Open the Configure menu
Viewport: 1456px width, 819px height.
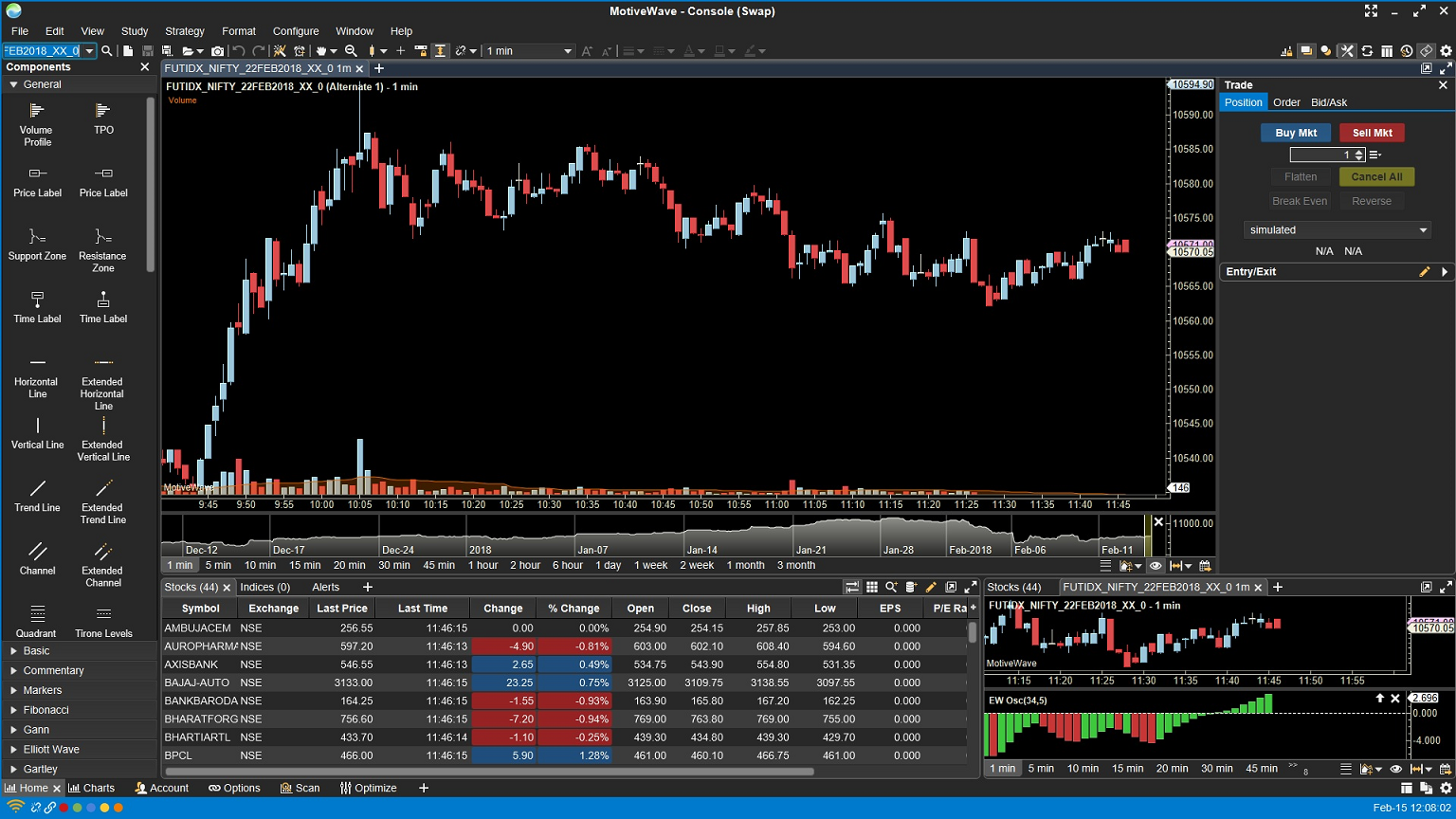pyautogui.click(x=296, y=31)
